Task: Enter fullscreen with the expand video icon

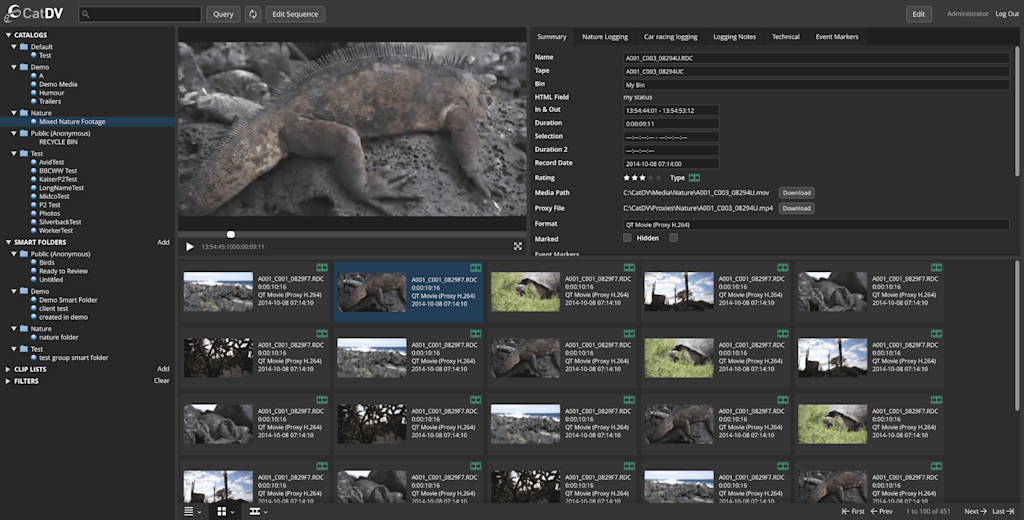Action: pos(518,246)
